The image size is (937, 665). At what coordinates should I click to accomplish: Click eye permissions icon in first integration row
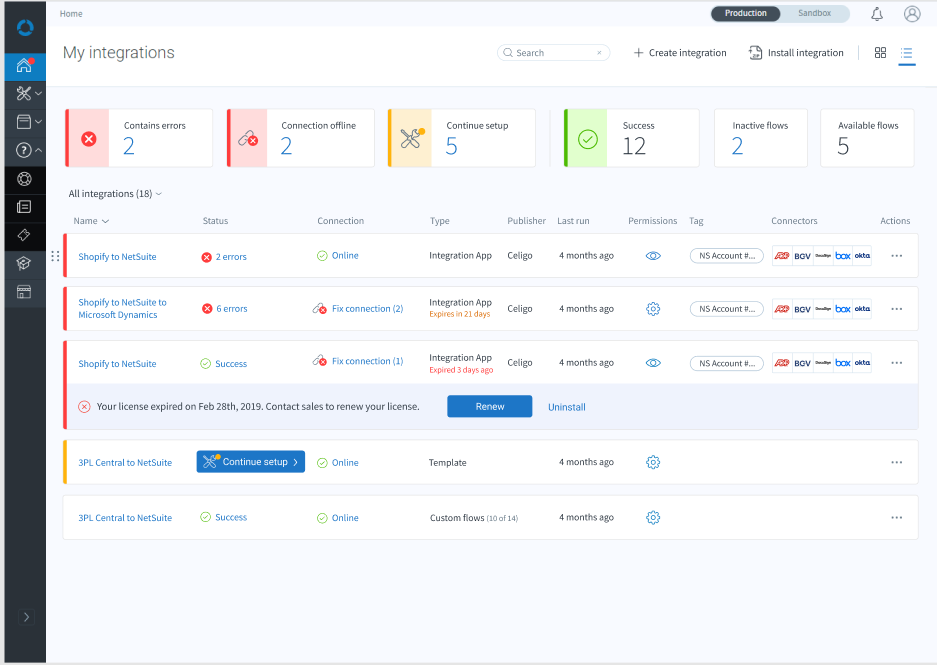pos(653,256)
